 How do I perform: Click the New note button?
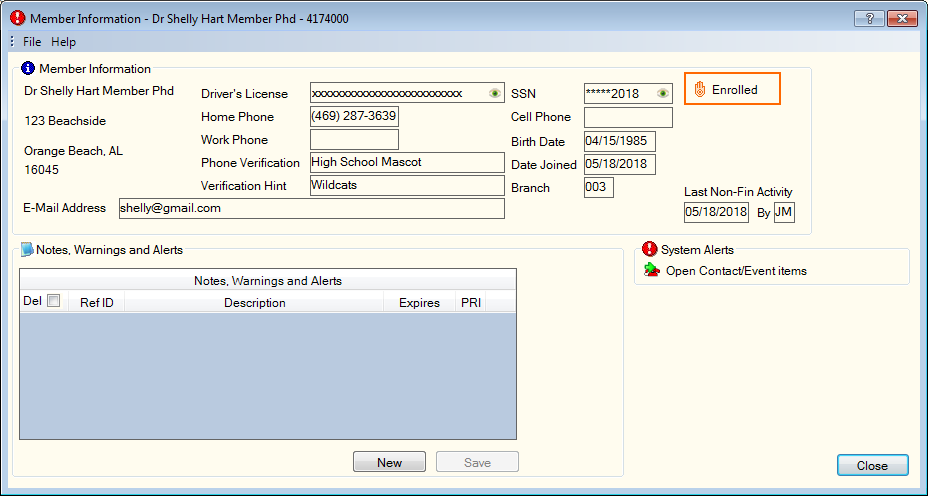point(389,462)
